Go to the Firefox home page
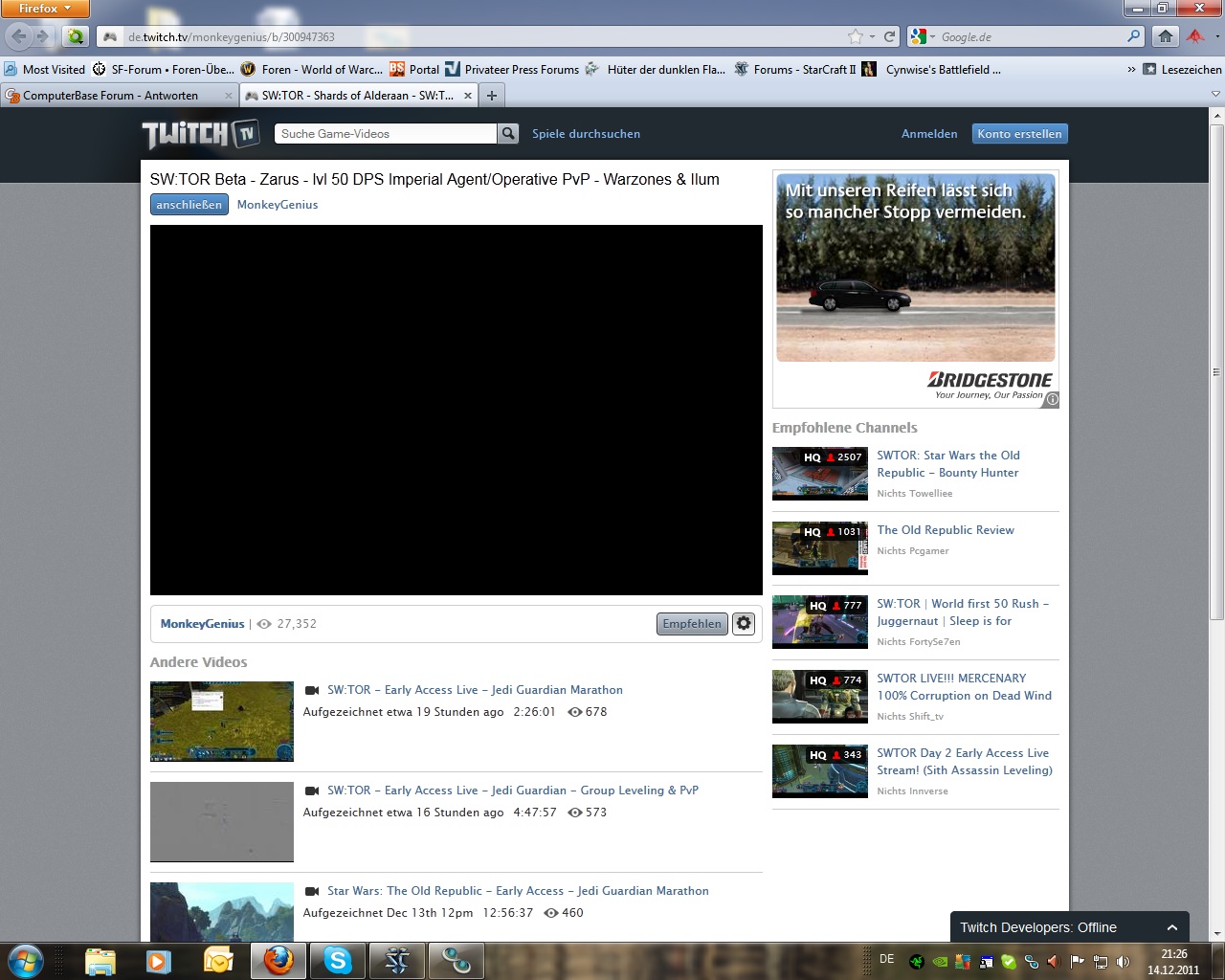Viewport: 1225px width, 980px height. point(1165,36)
